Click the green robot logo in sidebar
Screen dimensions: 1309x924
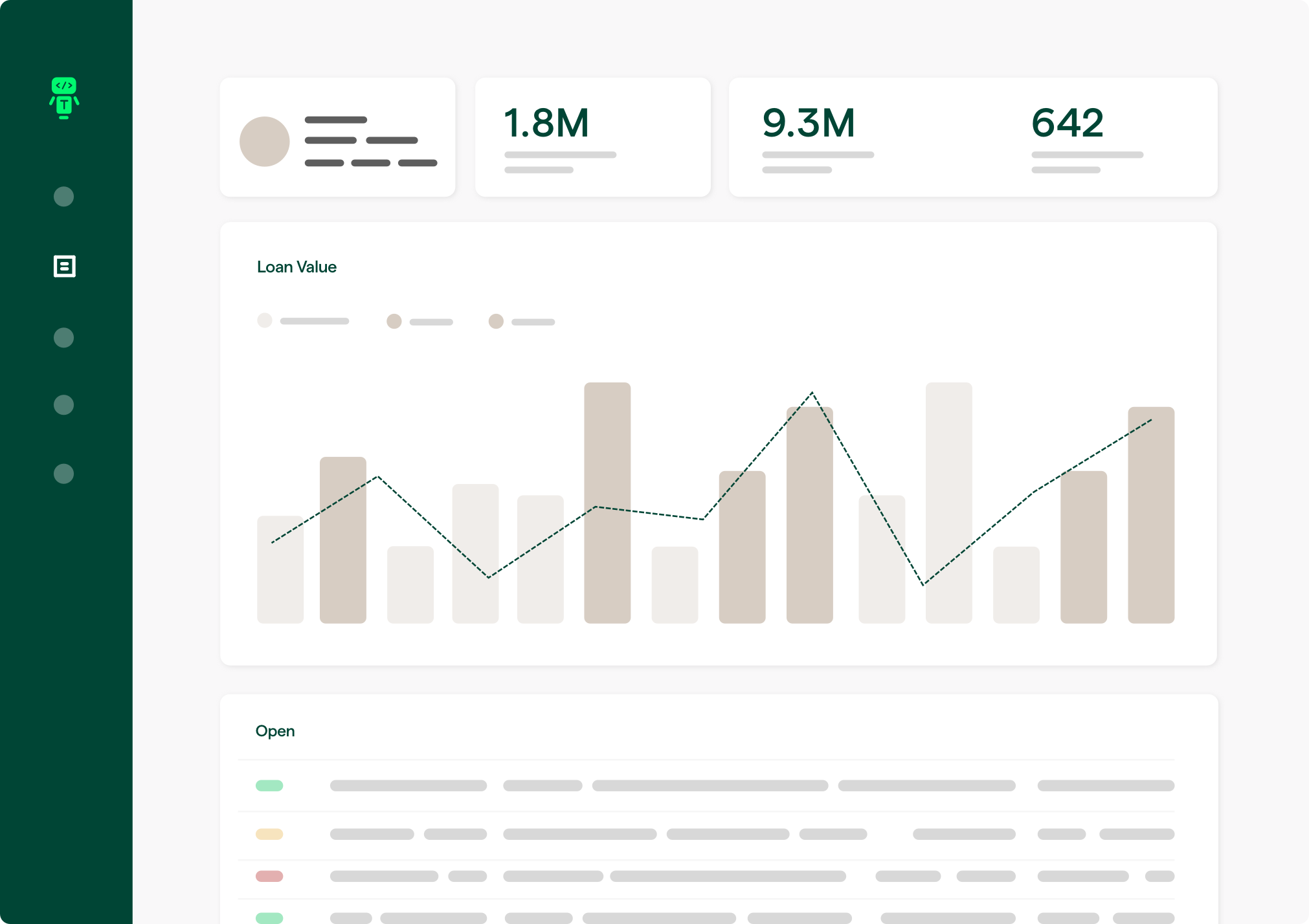coord(64,98)
